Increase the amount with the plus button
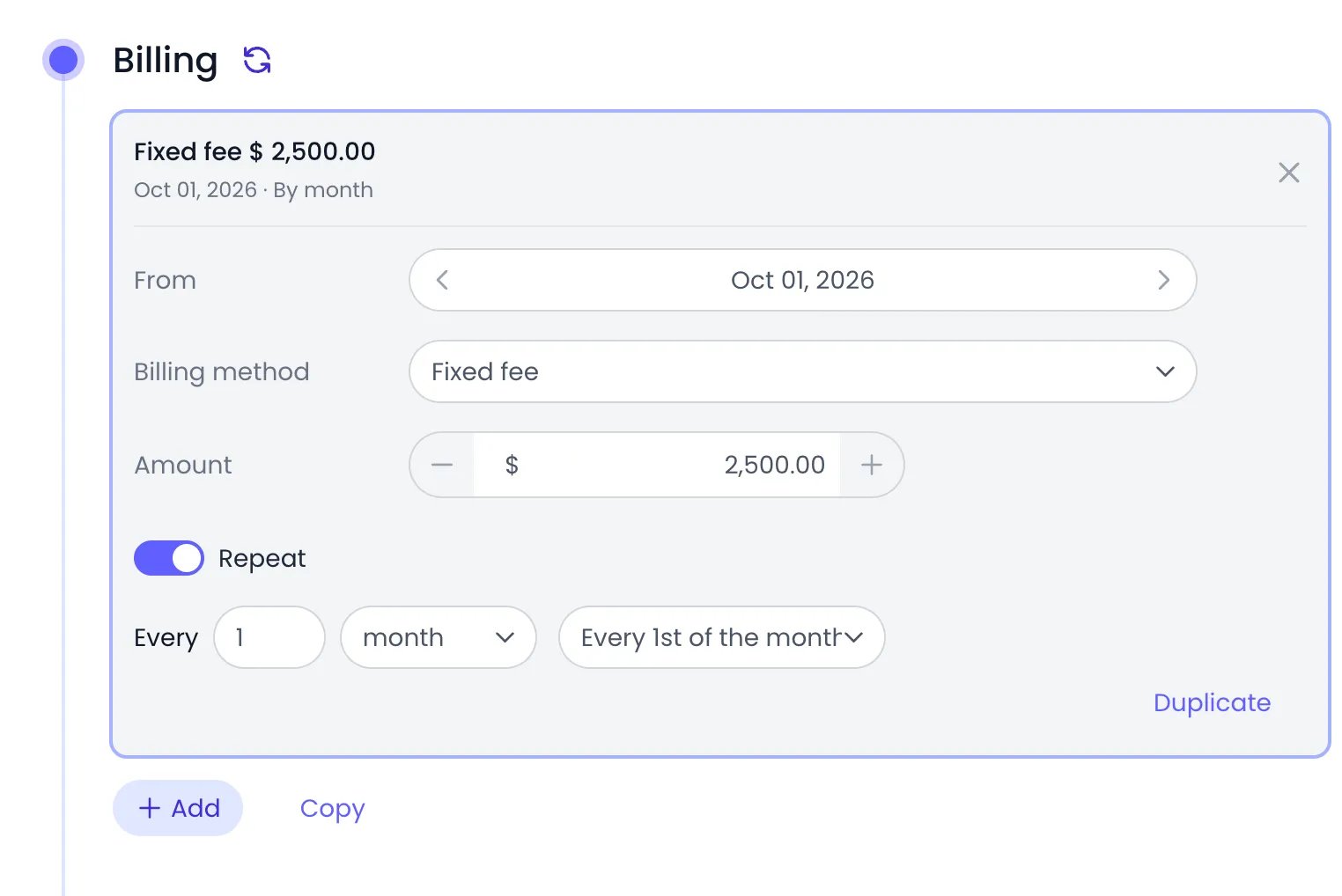The height and width of the screenshot is (896, 1342). point(872,465)
